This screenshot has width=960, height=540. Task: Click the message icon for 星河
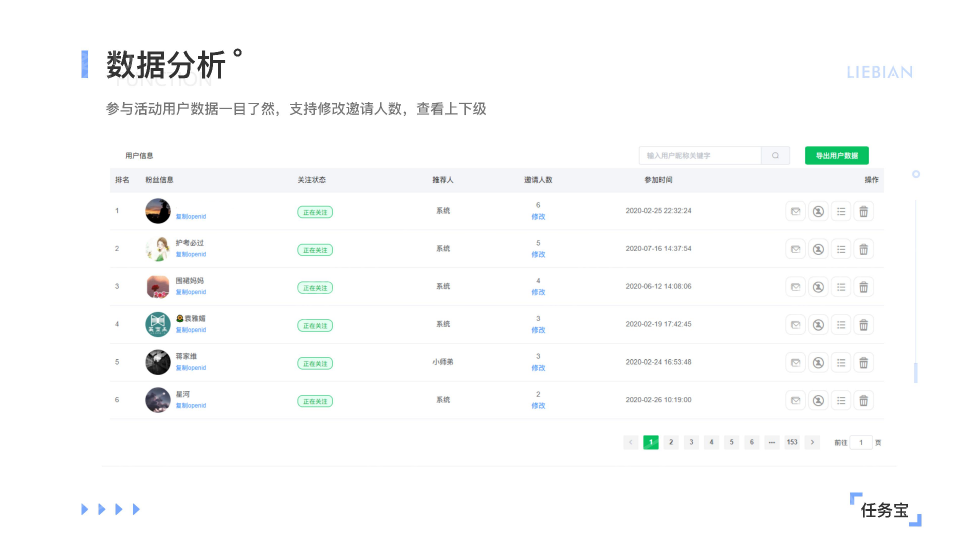[x=795, y=400]
